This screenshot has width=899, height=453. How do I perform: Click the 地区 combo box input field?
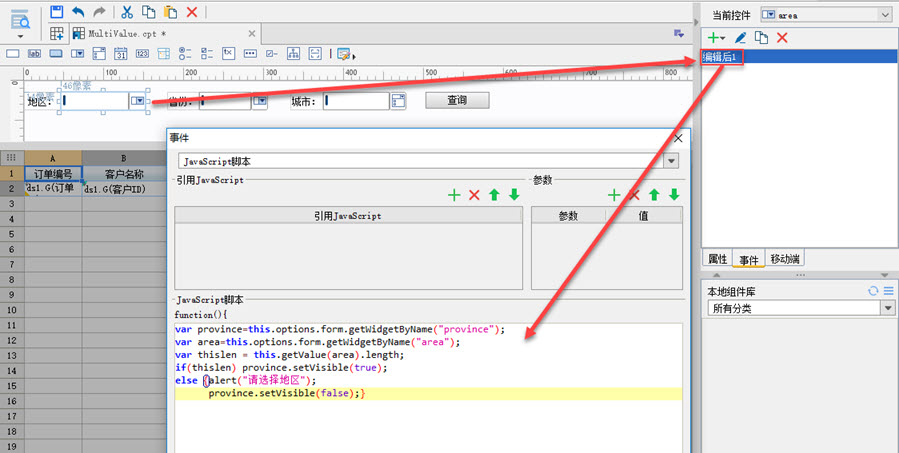click(x=95, y=101)
